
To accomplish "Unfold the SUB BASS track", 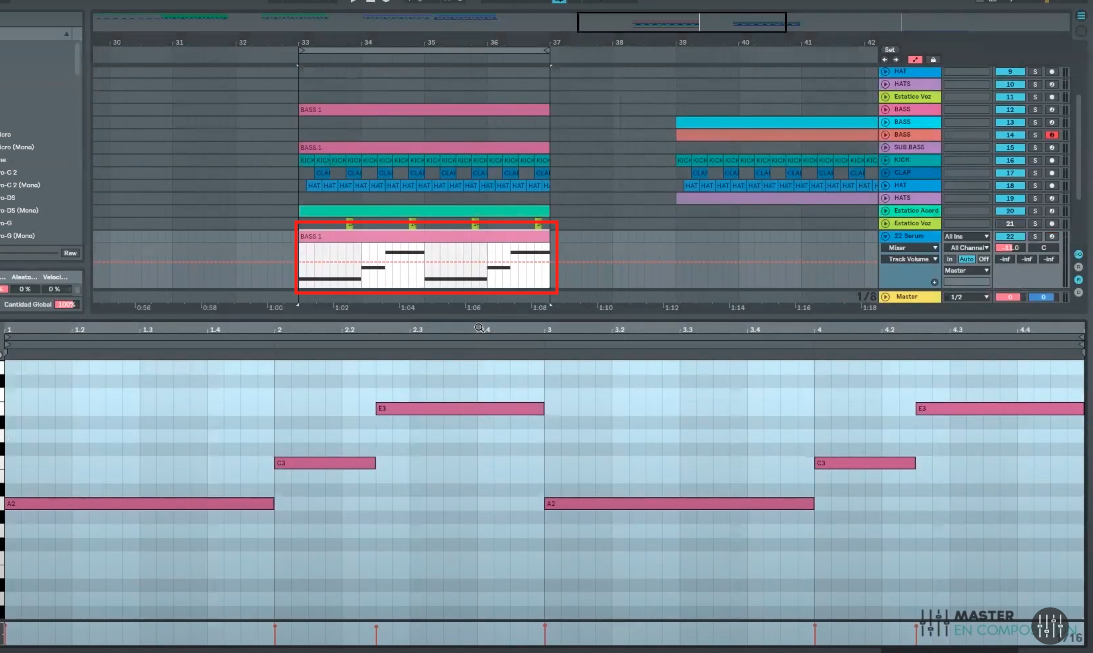I will (x=885, y=148).
